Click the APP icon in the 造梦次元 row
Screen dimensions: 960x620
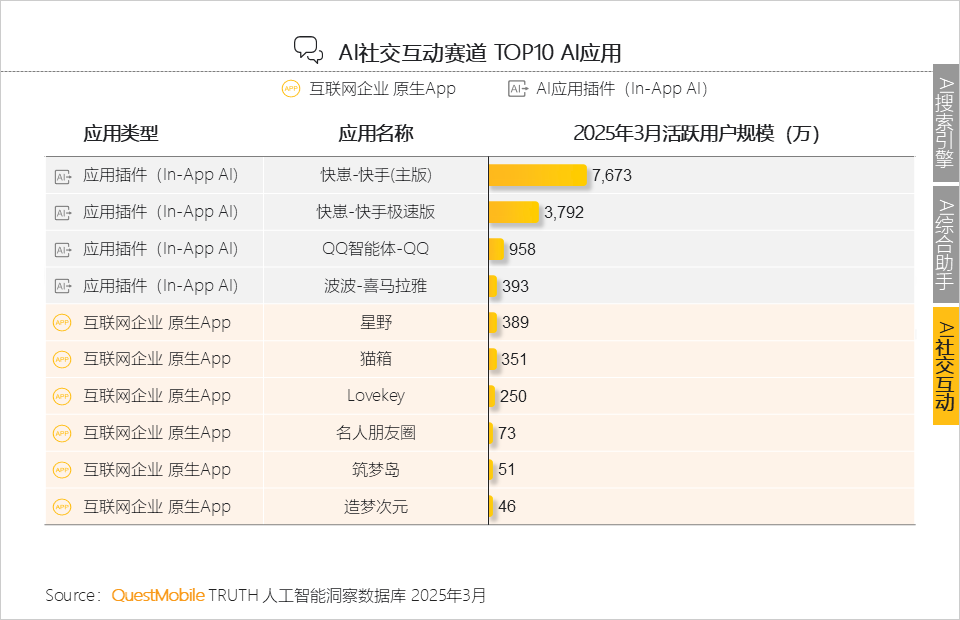(x=62, y=507)
